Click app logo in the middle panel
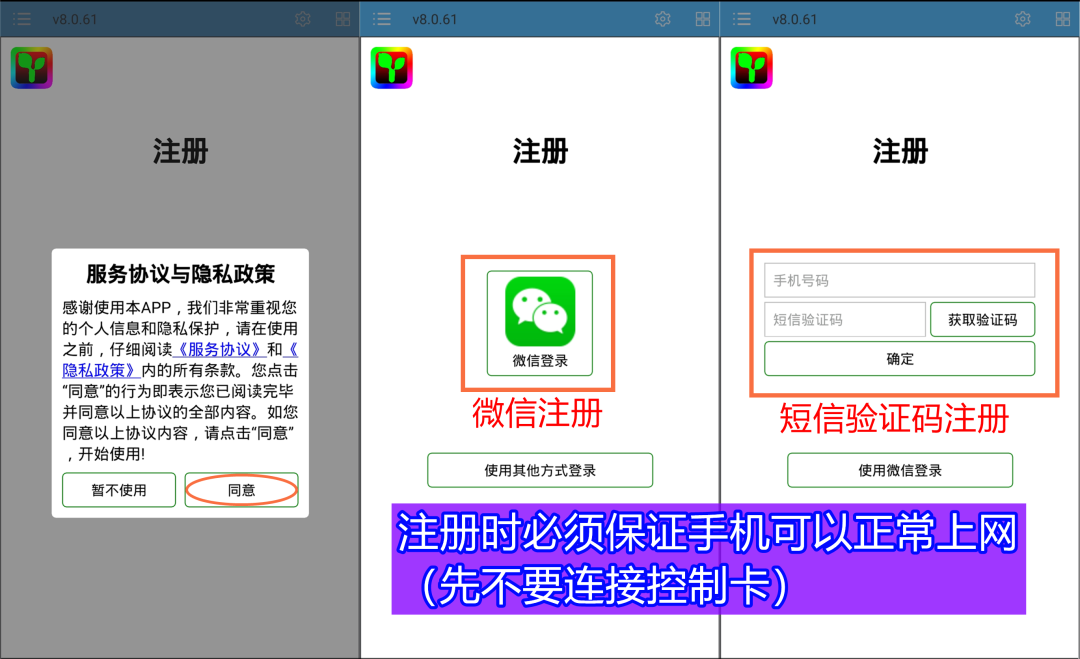Screen dimensions: 1080x659 coord(391,67)
